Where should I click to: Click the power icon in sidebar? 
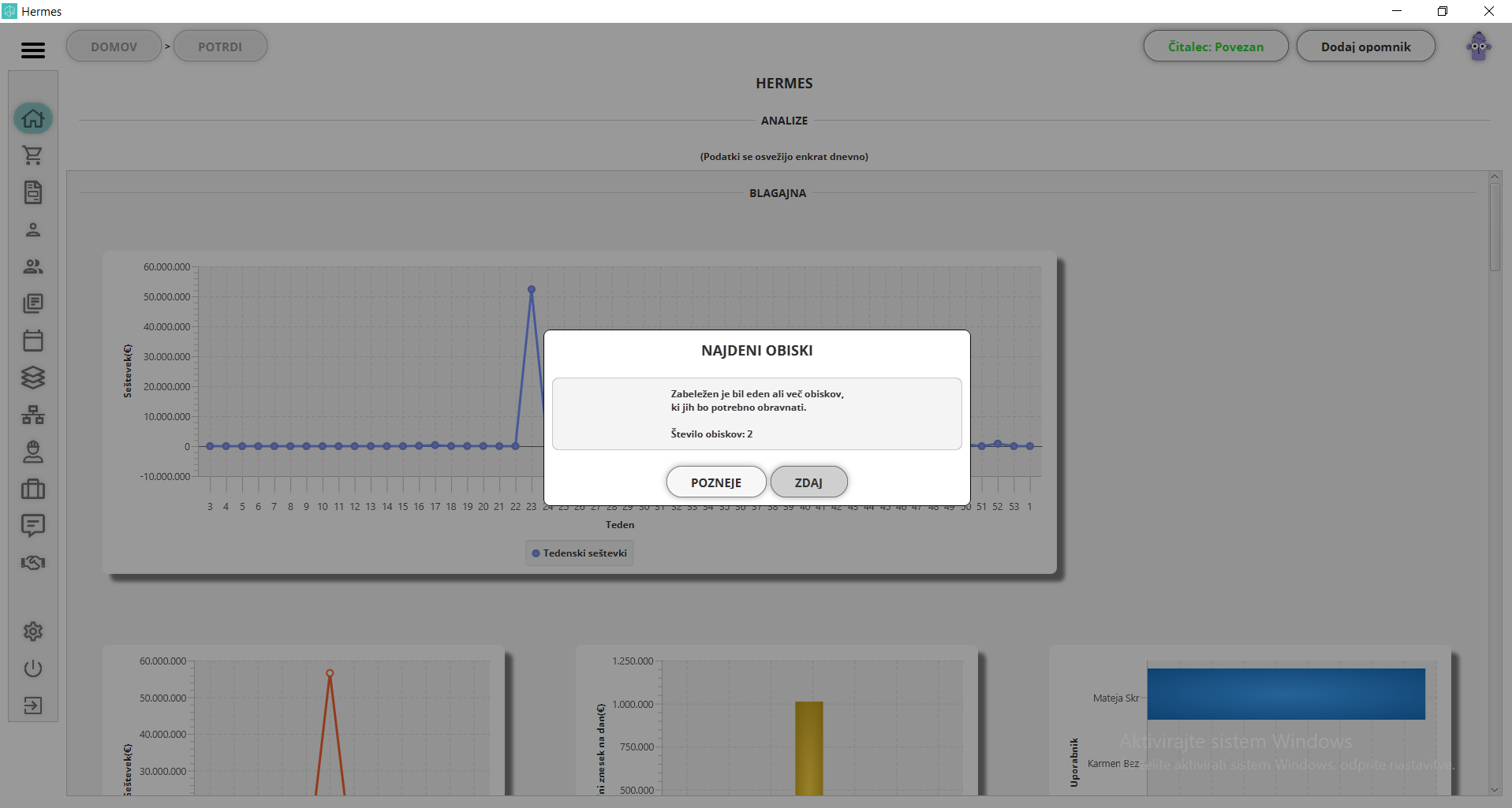pos(33,668)
